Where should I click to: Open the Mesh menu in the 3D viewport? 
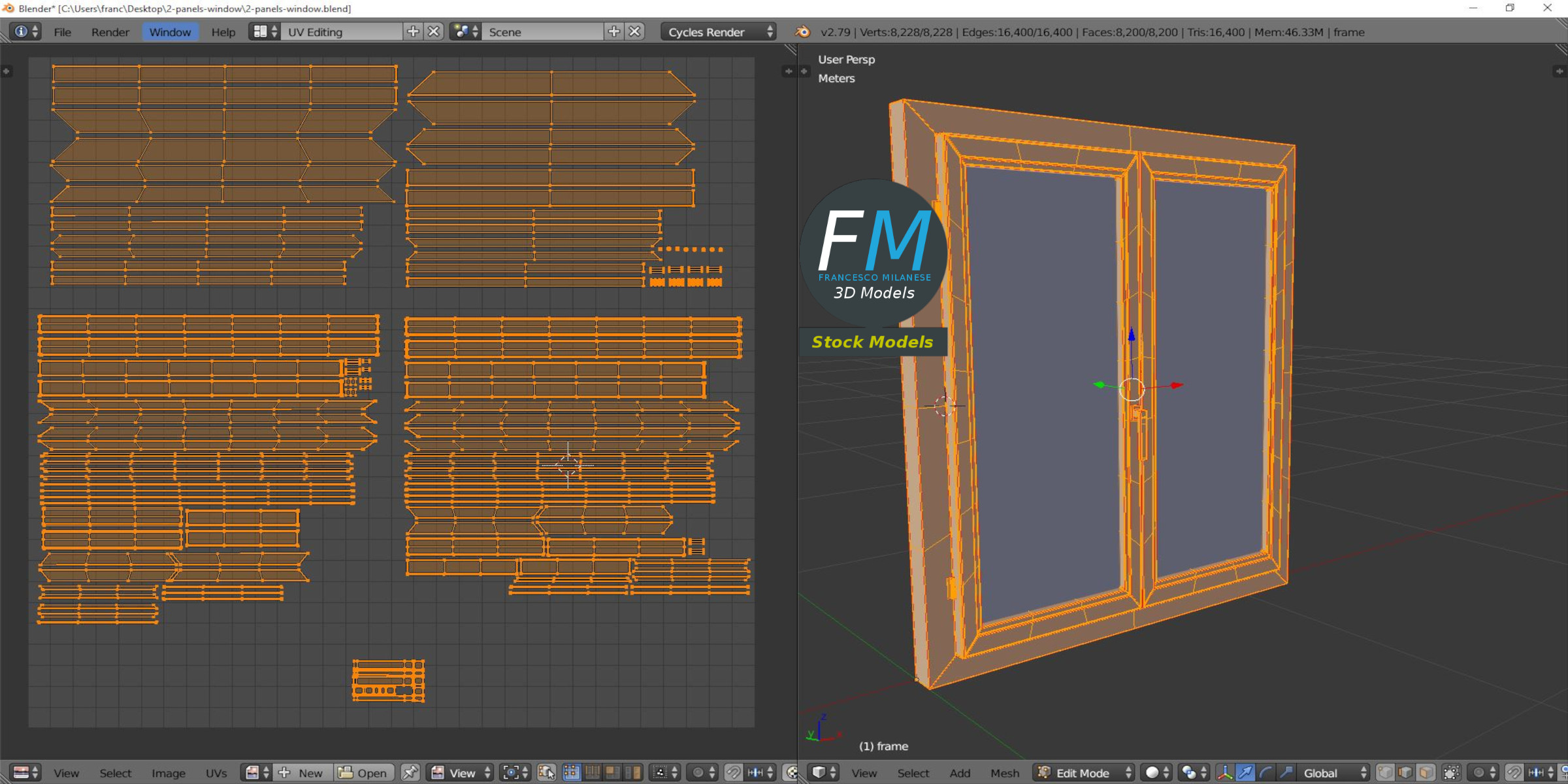pos(1005,773)
